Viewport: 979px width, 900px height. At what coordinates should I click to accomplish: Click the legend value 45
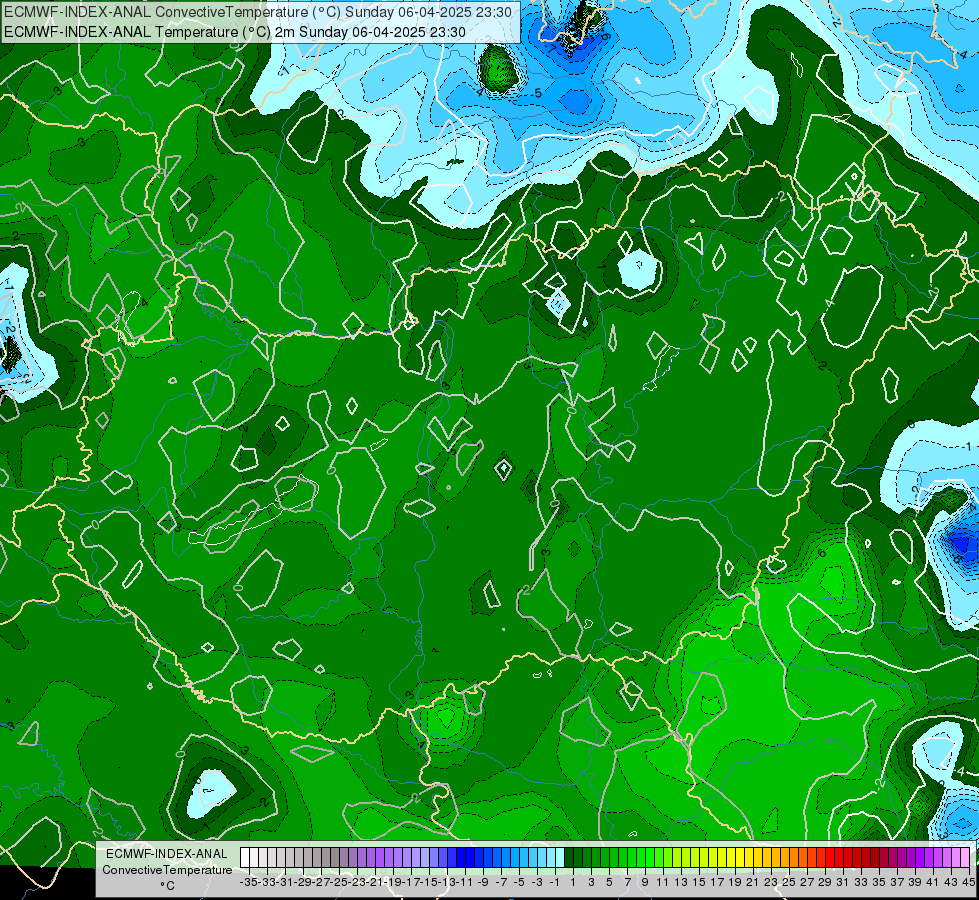(968, 882)
